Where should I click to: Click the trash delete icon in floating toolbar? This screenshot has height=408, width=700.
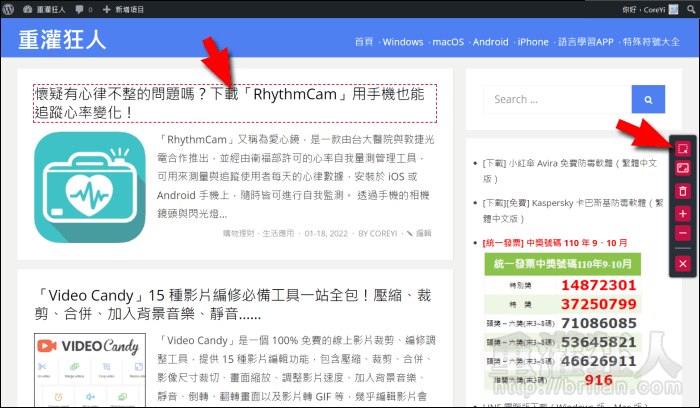point(683,192)
